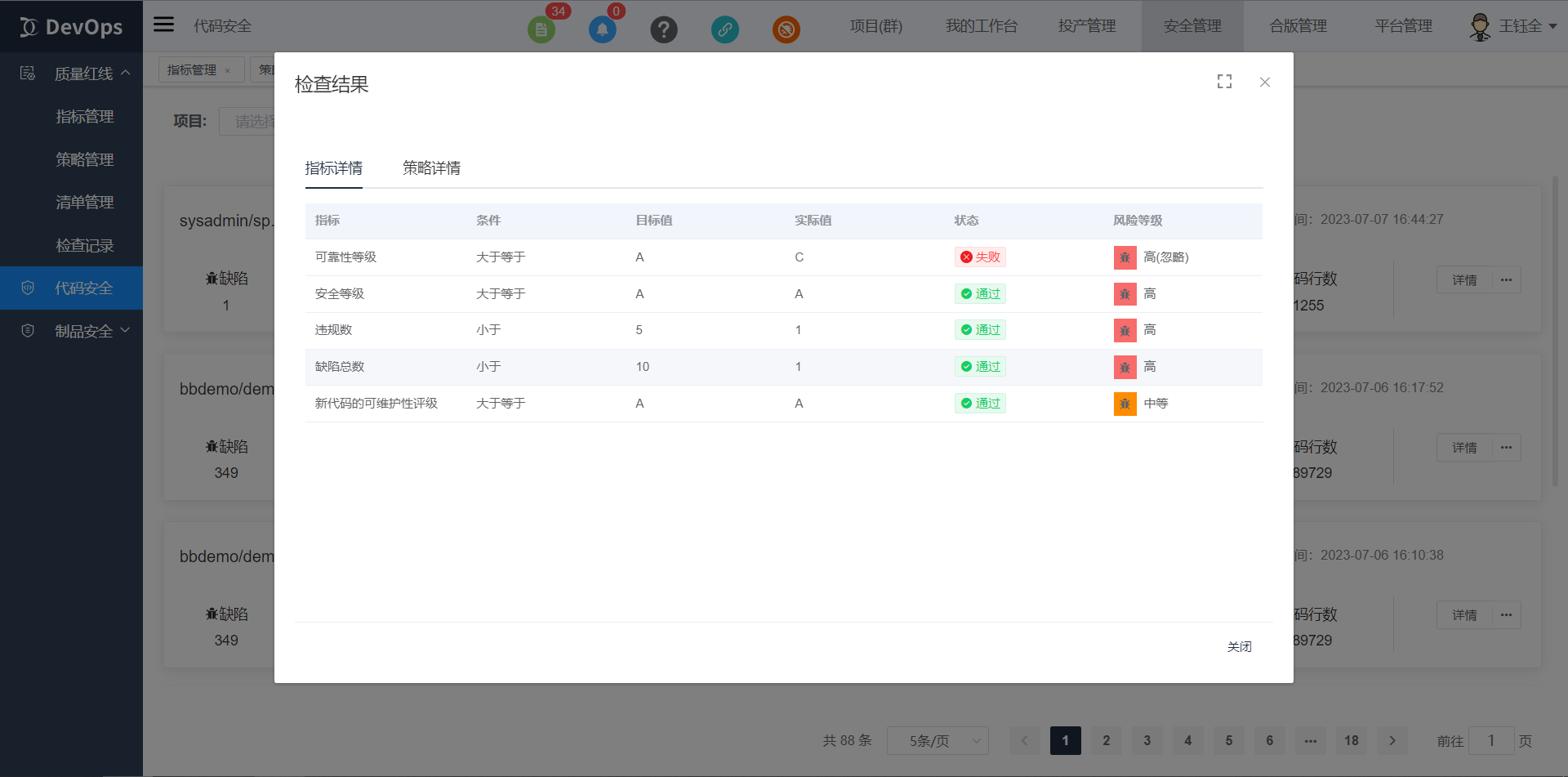The height and width of the screenshot is (777, 1568).
Task: Expand the 制品安全 sidebar section
Action: click(125, 330)
